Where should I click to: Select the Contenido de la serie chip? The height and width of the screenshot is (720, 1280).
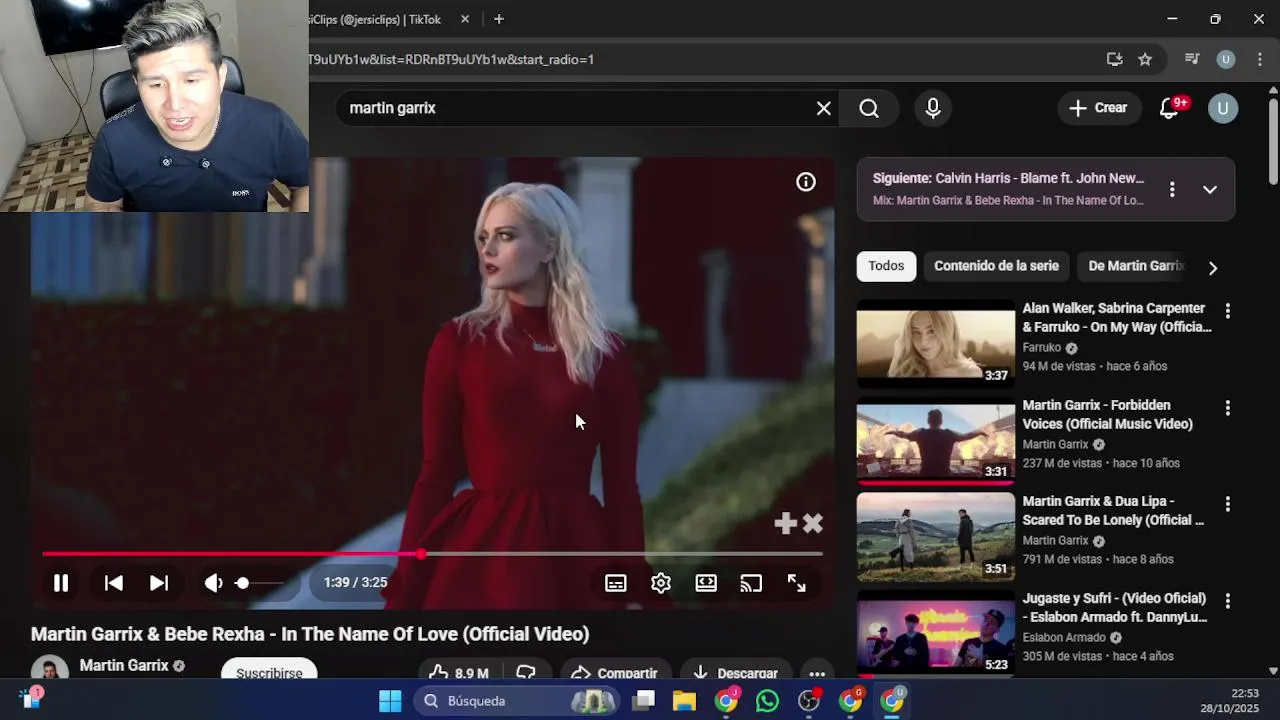[996, 266]
